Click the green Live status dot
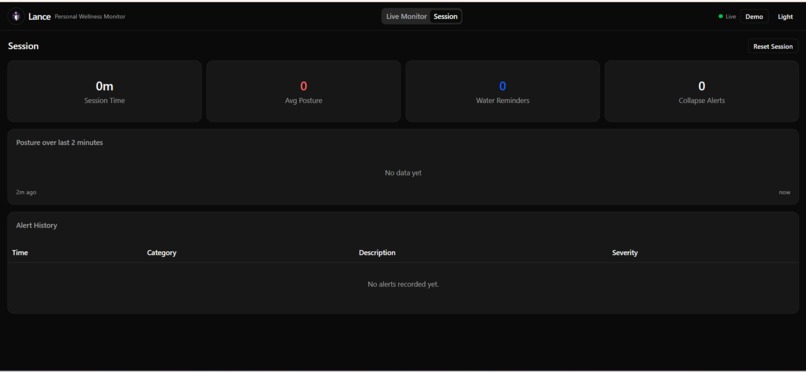 (721, 16)
